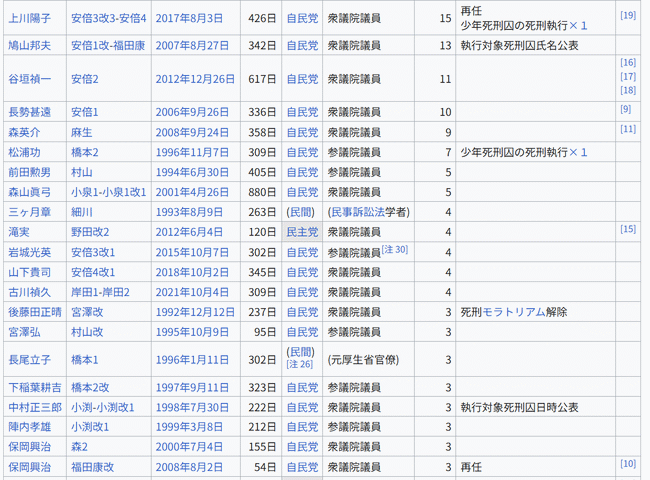Open the note link [注 30]
This screenshot has height=480, width=650.
[395, 249]
